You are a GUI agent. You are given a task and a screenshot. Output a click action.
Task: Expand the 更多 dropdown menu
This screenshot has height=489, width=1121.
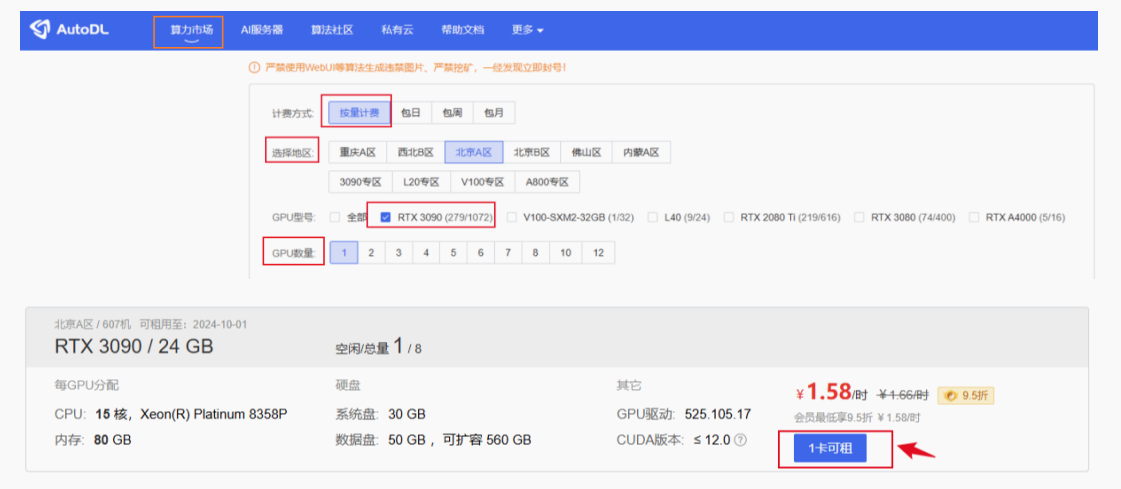pyautogui.click(x=528, y=30)
